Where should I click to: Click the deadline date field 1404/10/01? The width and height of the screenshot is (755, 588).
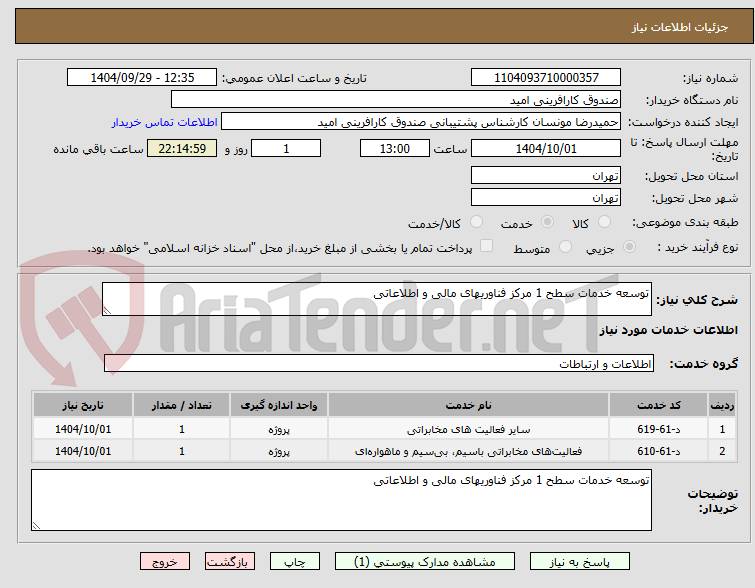coord(546,148)
